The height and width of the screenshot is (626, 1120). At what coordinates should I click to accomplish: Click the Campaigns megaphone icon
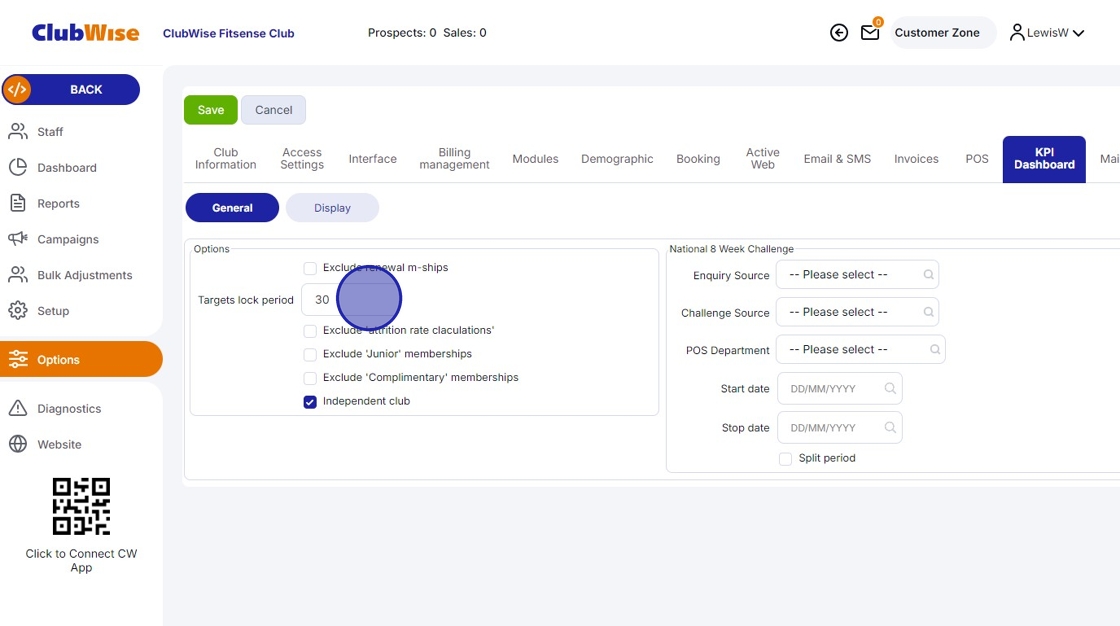(x=18, y=239)
